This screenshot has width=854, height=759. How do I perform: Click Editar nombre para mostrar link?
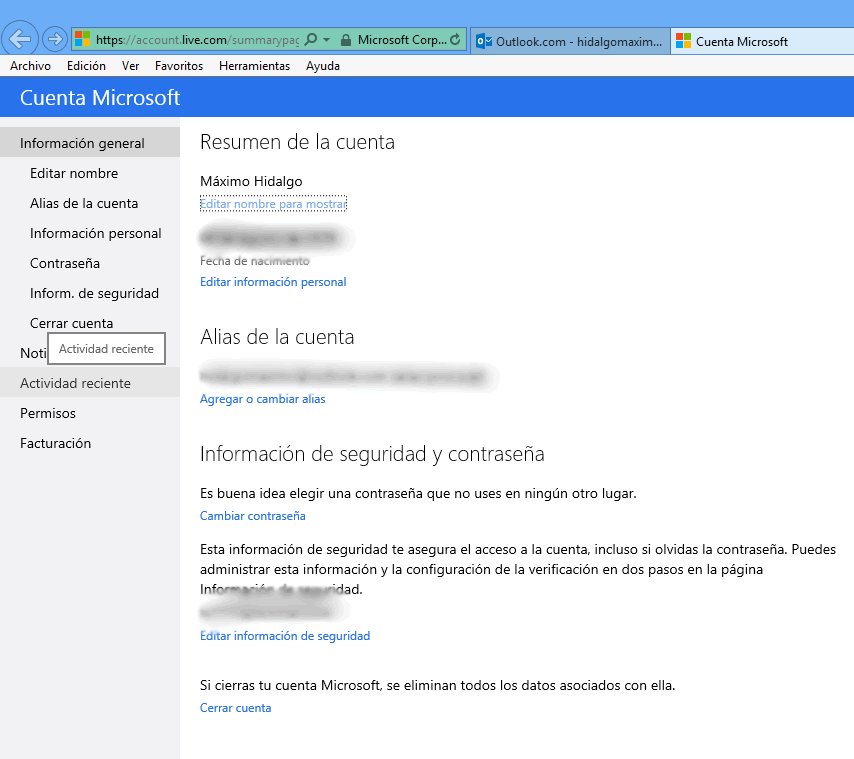point(273,204)
